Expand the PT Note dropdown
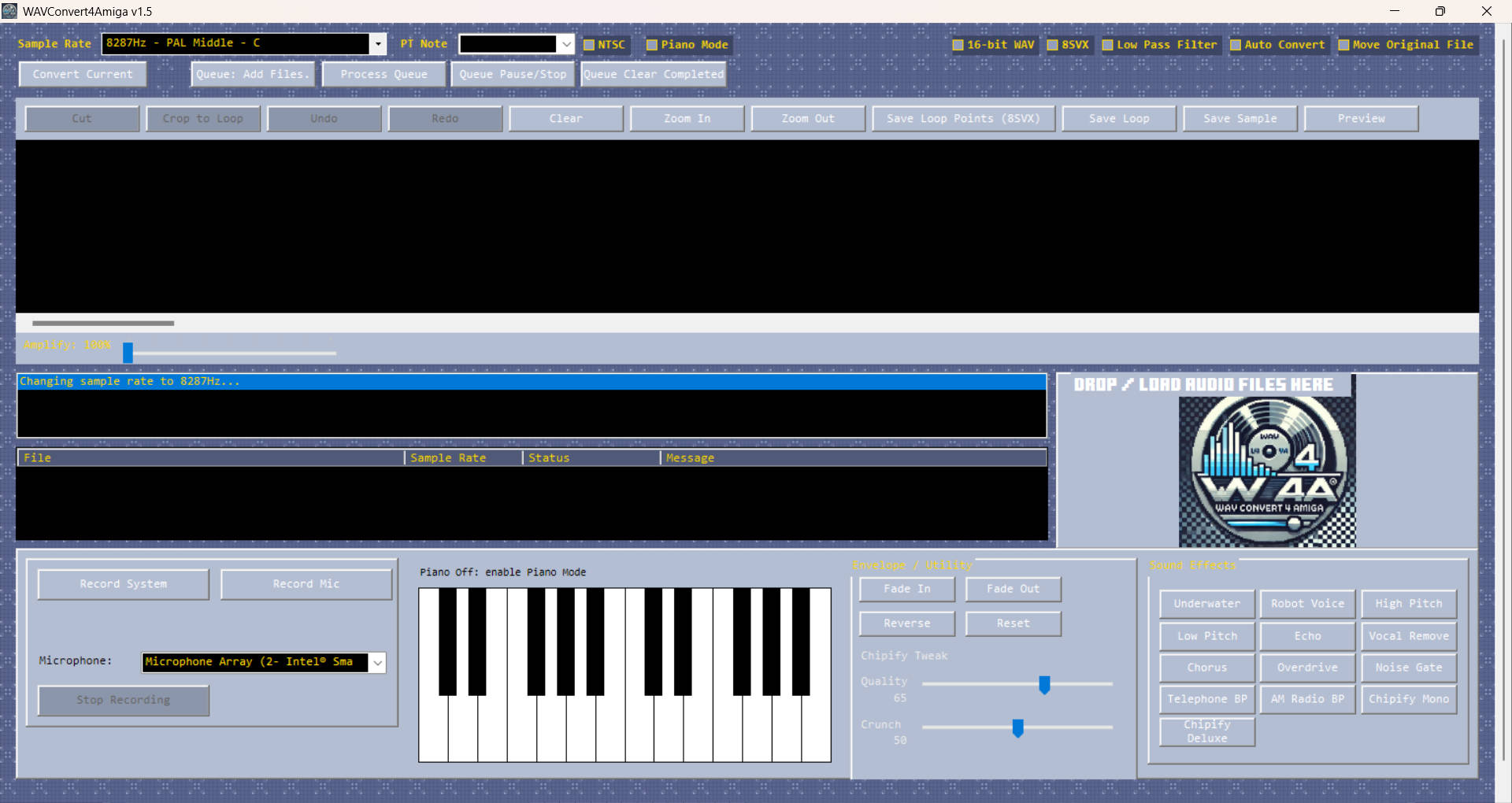Image resolution: width=1512 pixels, height=803 pixels. 566,44
